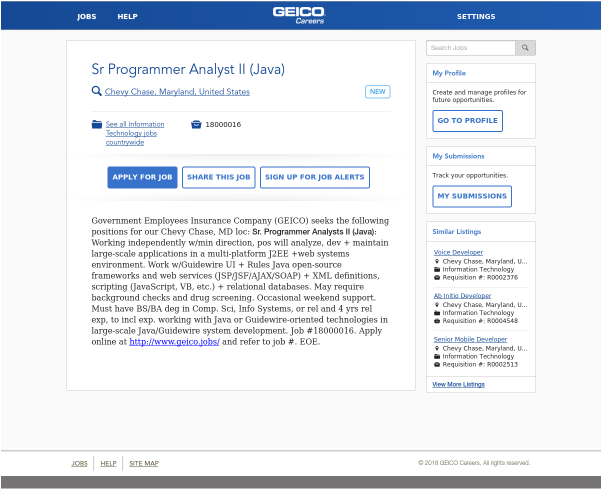The height and width of the screenshot is (489, 601).
Task: Click the job number 18000016
Action: click(223, 125)
